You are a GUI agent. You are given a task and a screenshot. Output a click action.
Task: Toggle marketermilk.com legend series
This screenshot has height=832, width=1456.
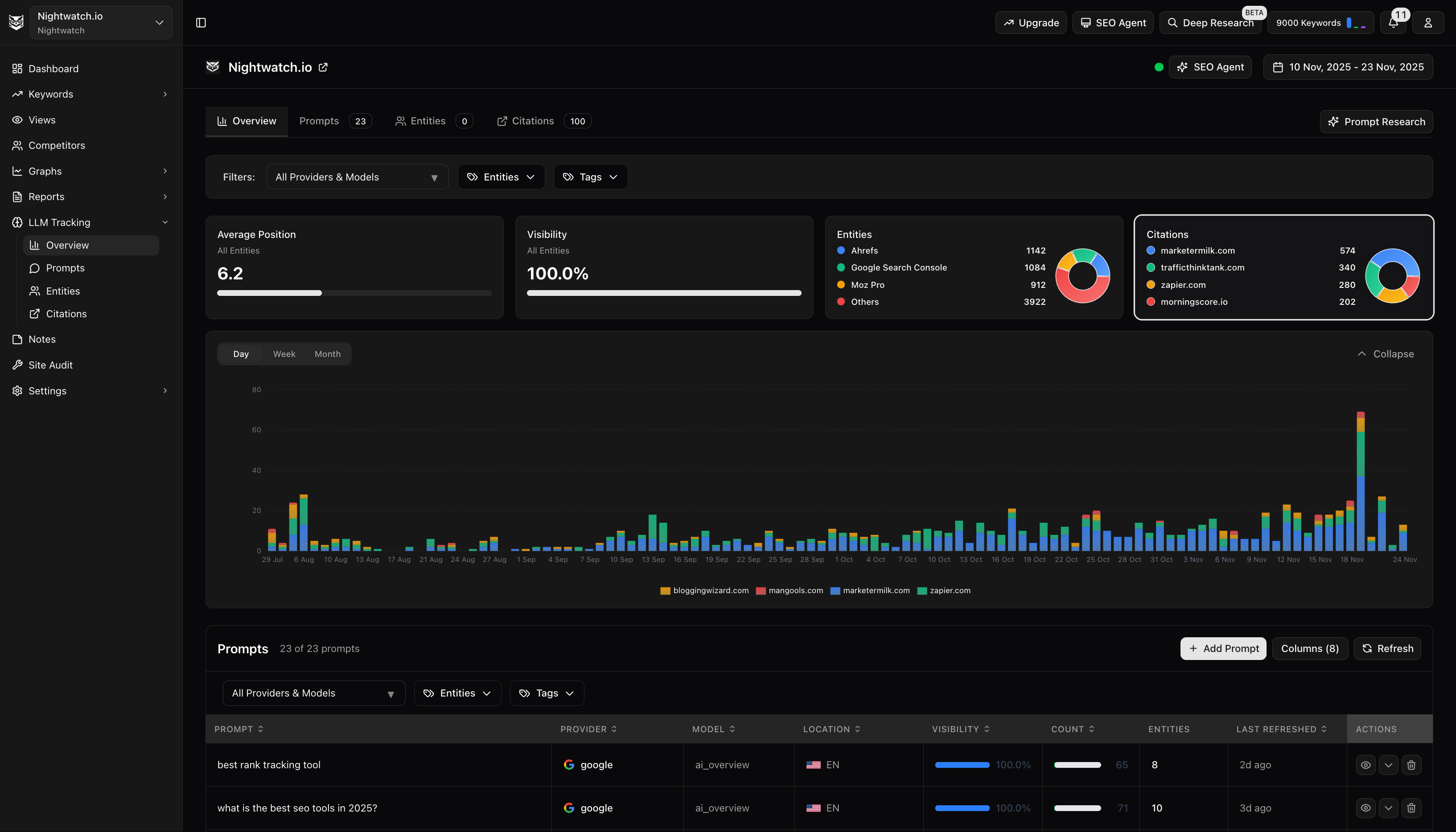pyautogui.click(x=870, y=591)
